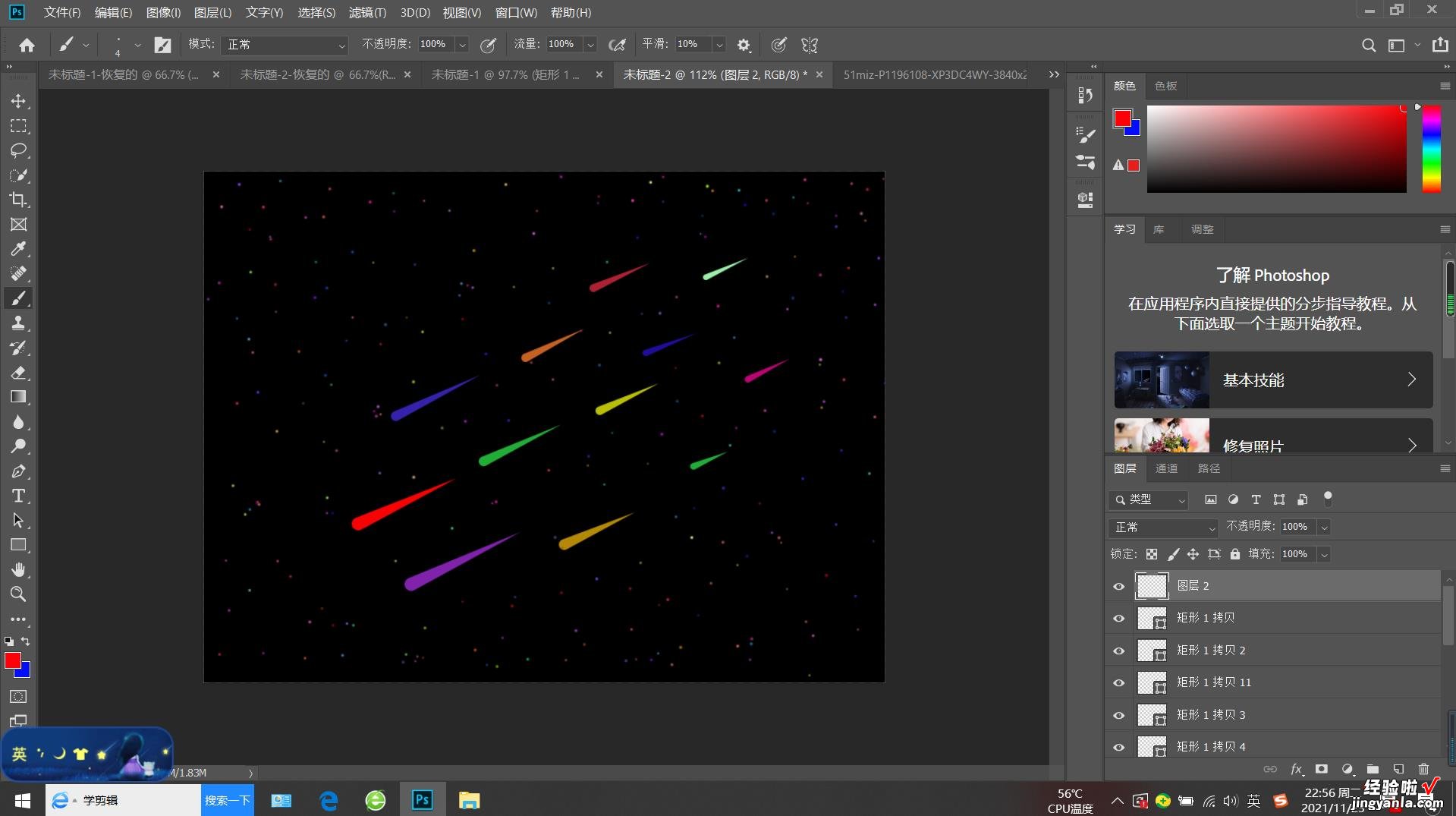
Task: Create a new group with folder icon
Action: pos(1373,769)
